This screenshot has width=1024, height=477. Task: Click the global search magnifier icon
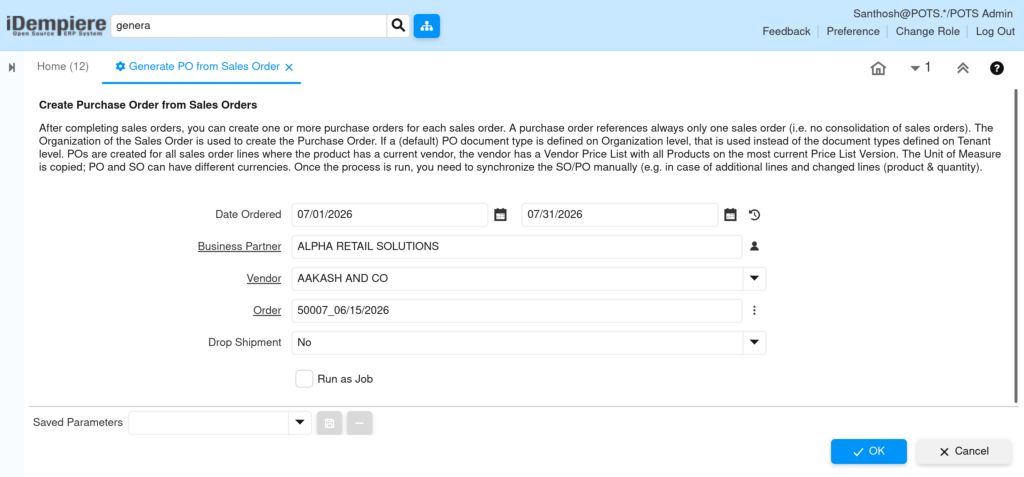click(x=398, y=26)
